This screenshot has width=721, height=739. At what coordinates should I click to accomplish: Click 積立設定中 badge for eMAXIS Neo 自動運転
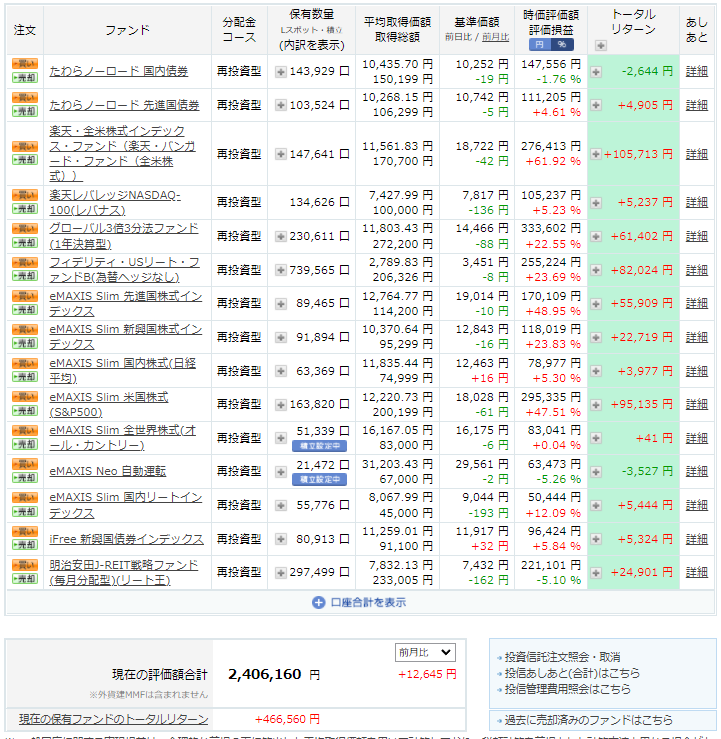click(320, 479)
